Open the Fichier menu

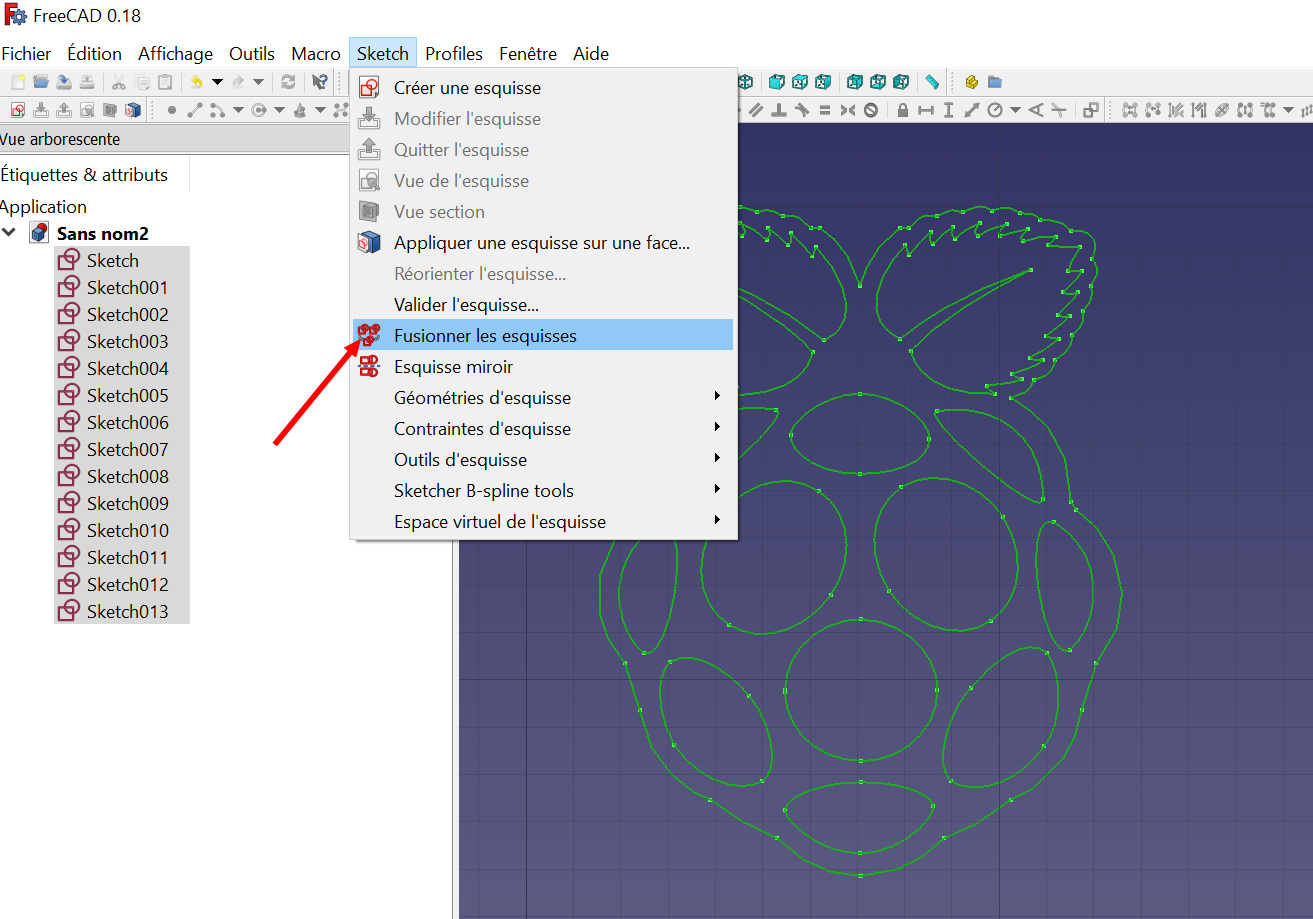coord(26,54)
